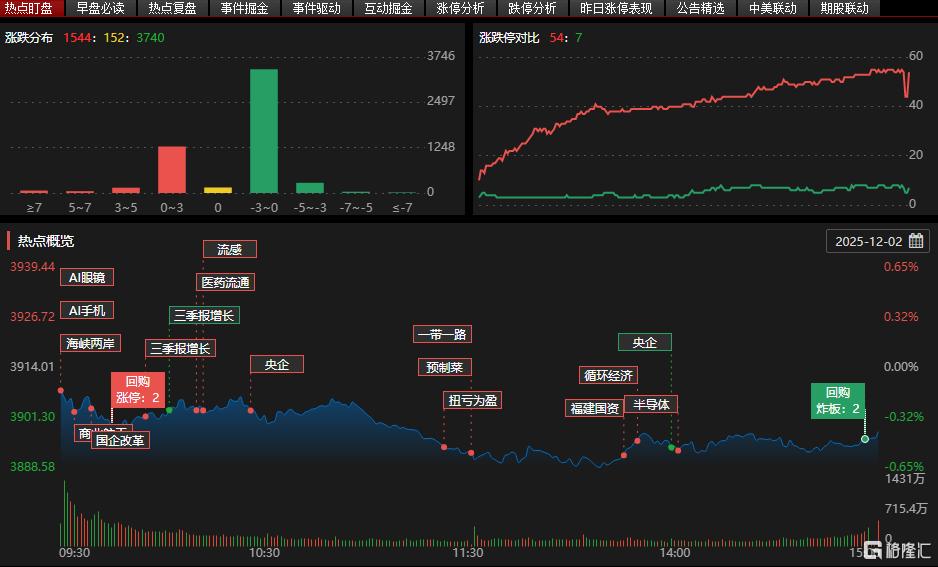The height and width of the screenshot is (567, 938).
Task: Click the red 回购 涨停 label
Action: pyautogui.click(x=137, y=389)
